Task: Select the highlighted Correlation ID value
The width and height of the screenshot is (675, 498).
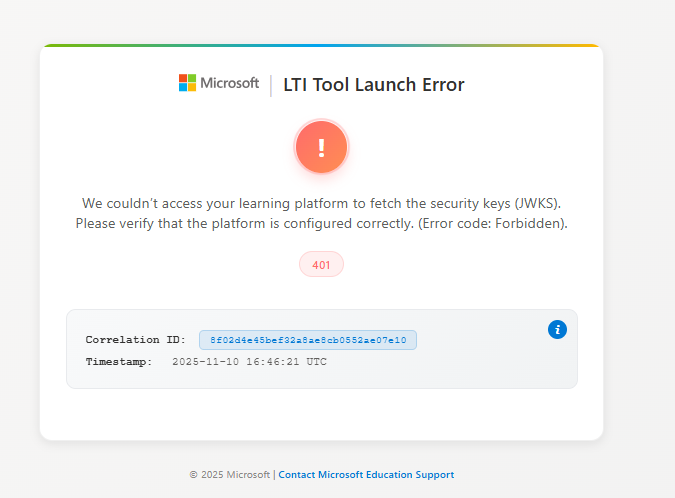Action: click(x=308, y=340)
